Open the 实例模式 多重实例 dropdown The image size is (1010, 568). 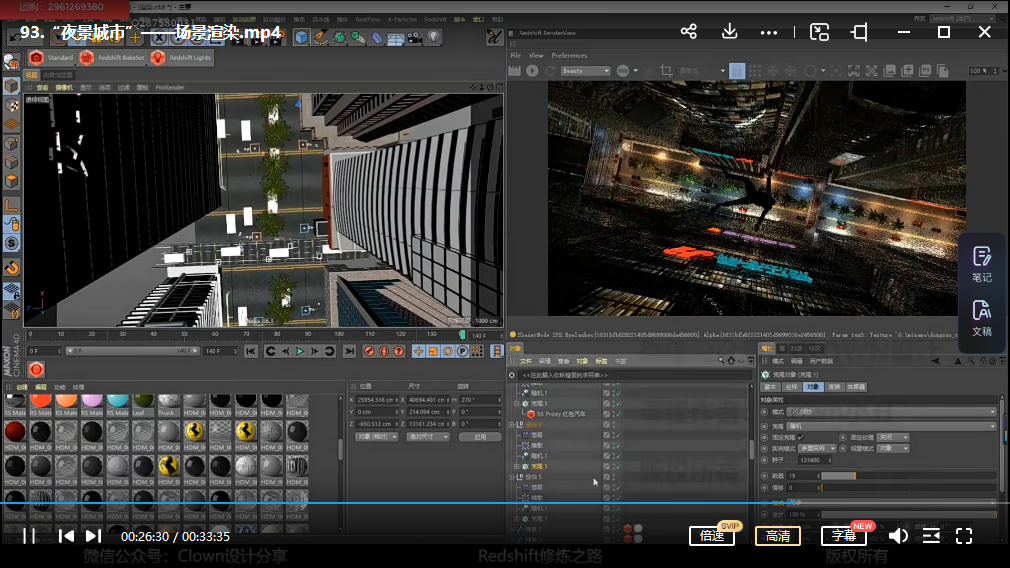[x=817, y=448]
